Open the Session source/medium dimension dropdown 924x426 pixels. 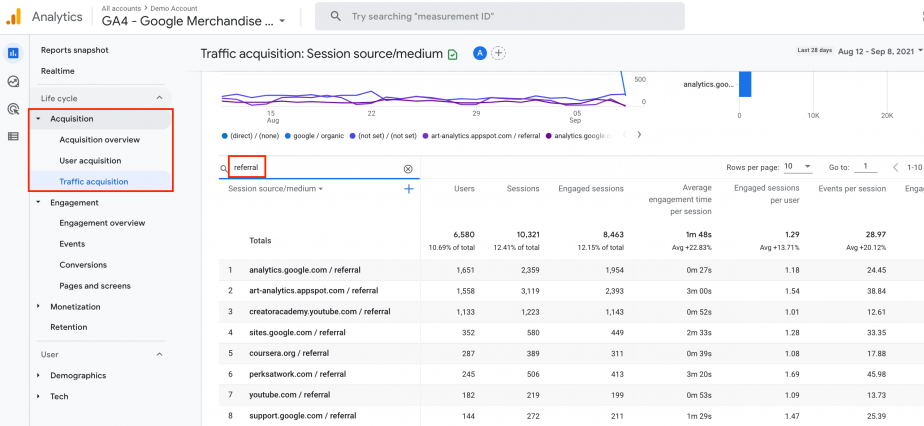(x=276, y=189)
